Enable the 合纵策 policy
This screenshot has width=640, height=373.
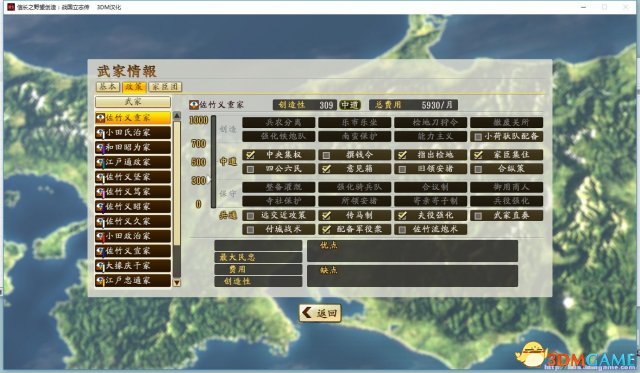[x=478, y=169]
